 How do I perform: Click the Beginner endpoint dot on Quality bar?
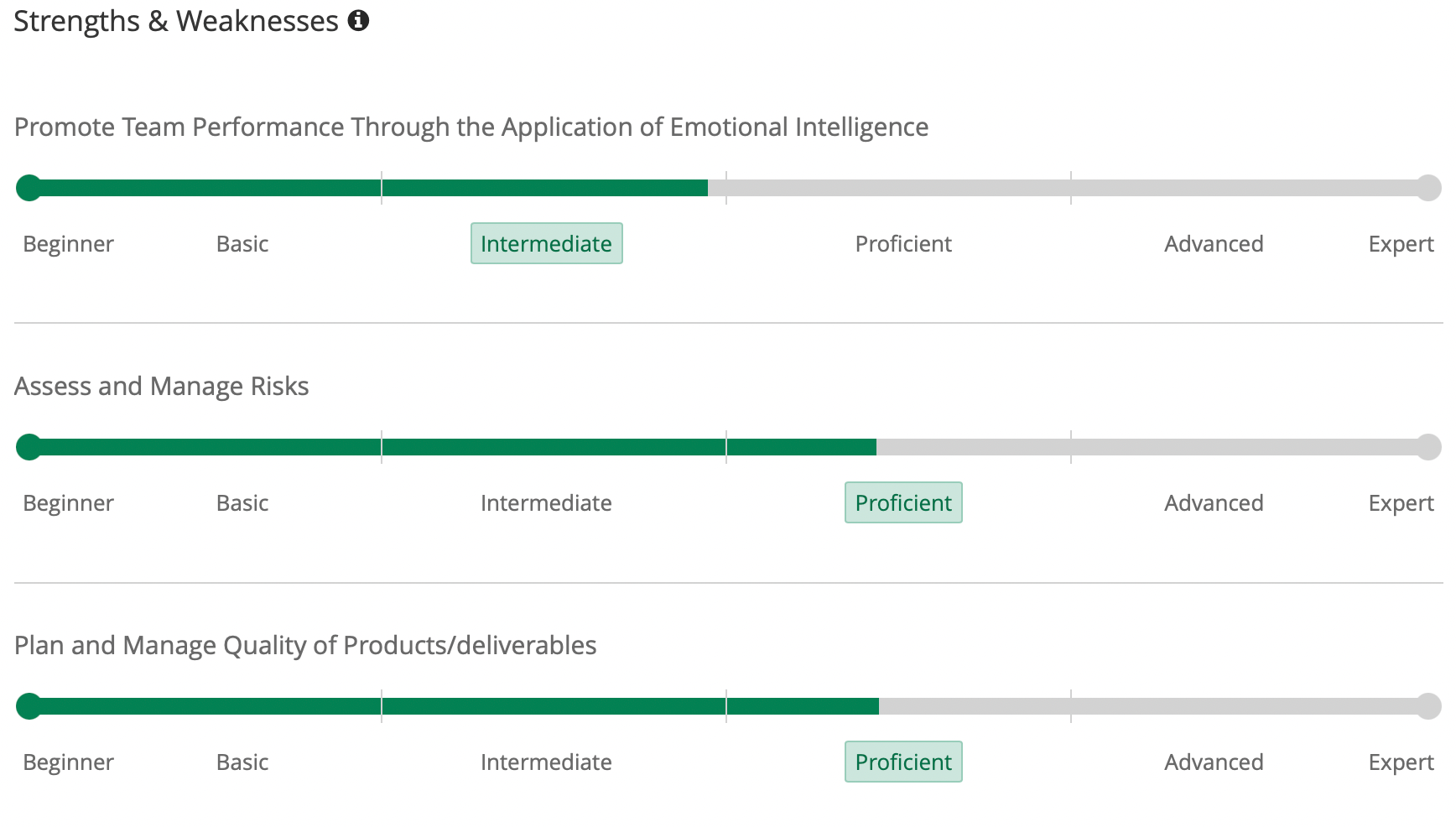click(x=29, y=706)
